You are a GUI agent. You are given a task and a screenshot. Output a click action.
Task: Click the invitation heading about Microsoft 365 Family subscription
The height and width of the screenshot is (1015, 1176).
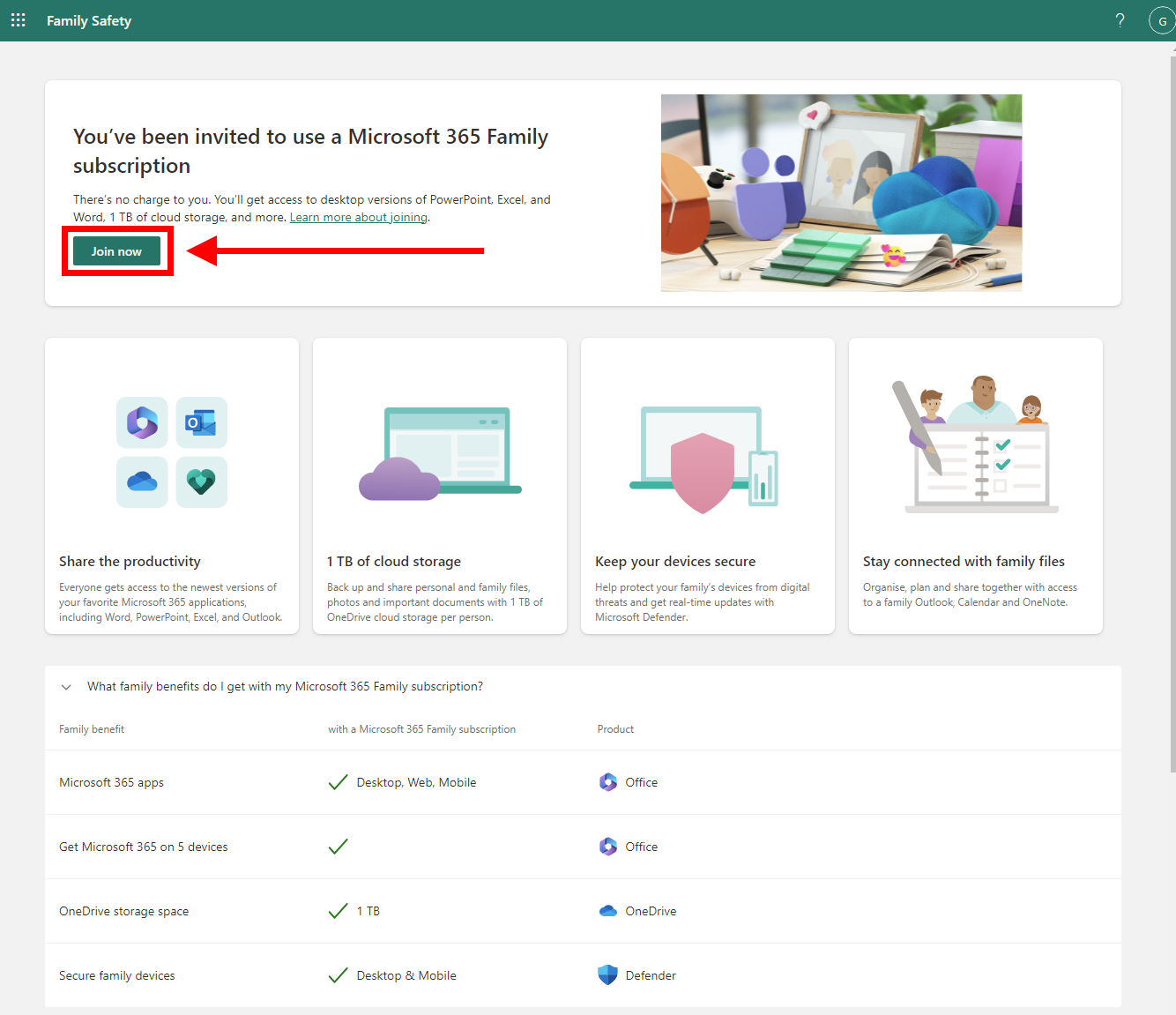(311, 151)
